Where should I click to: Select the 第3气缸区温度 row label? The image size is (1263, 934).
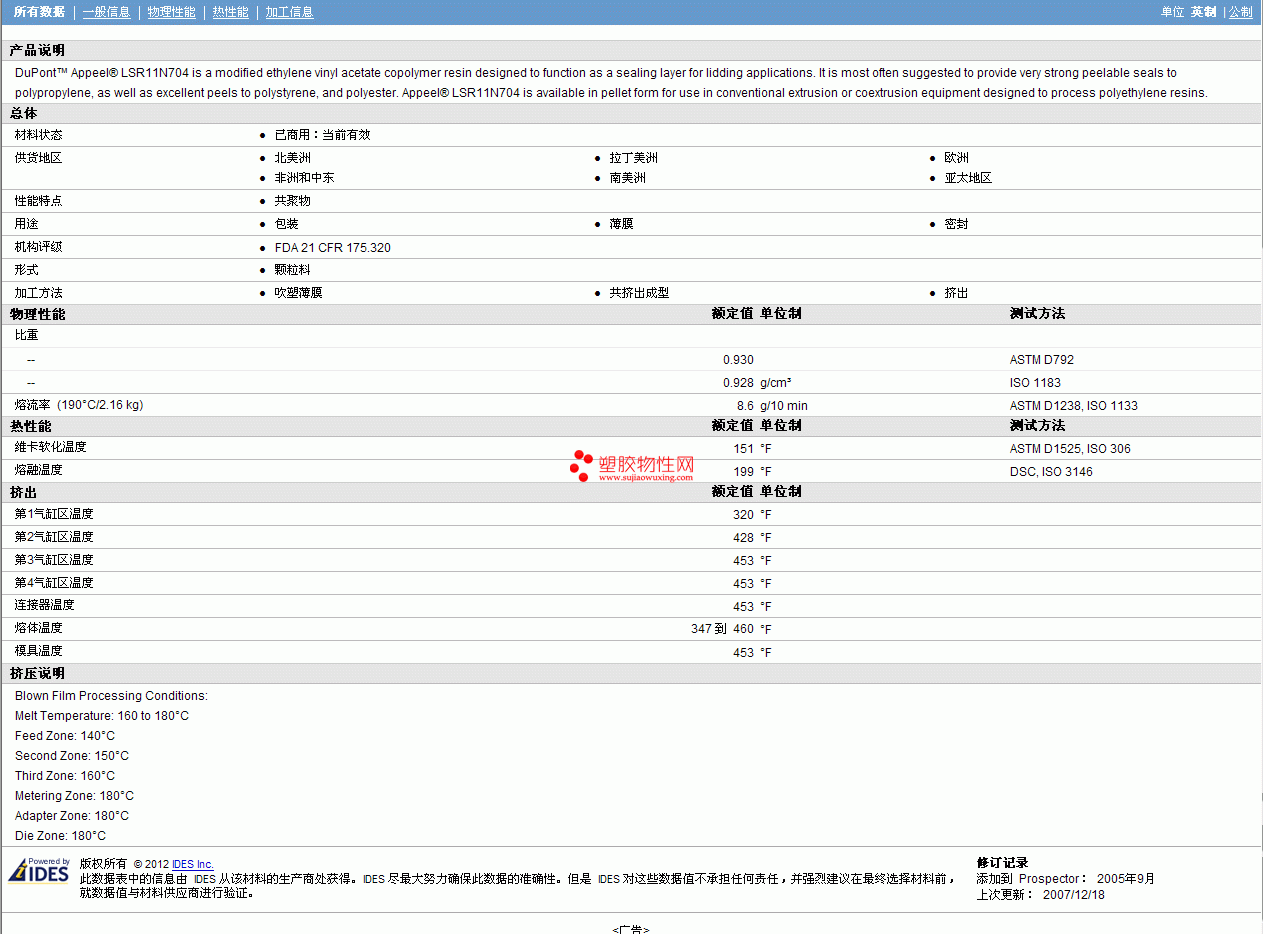[x=54, y=560]
